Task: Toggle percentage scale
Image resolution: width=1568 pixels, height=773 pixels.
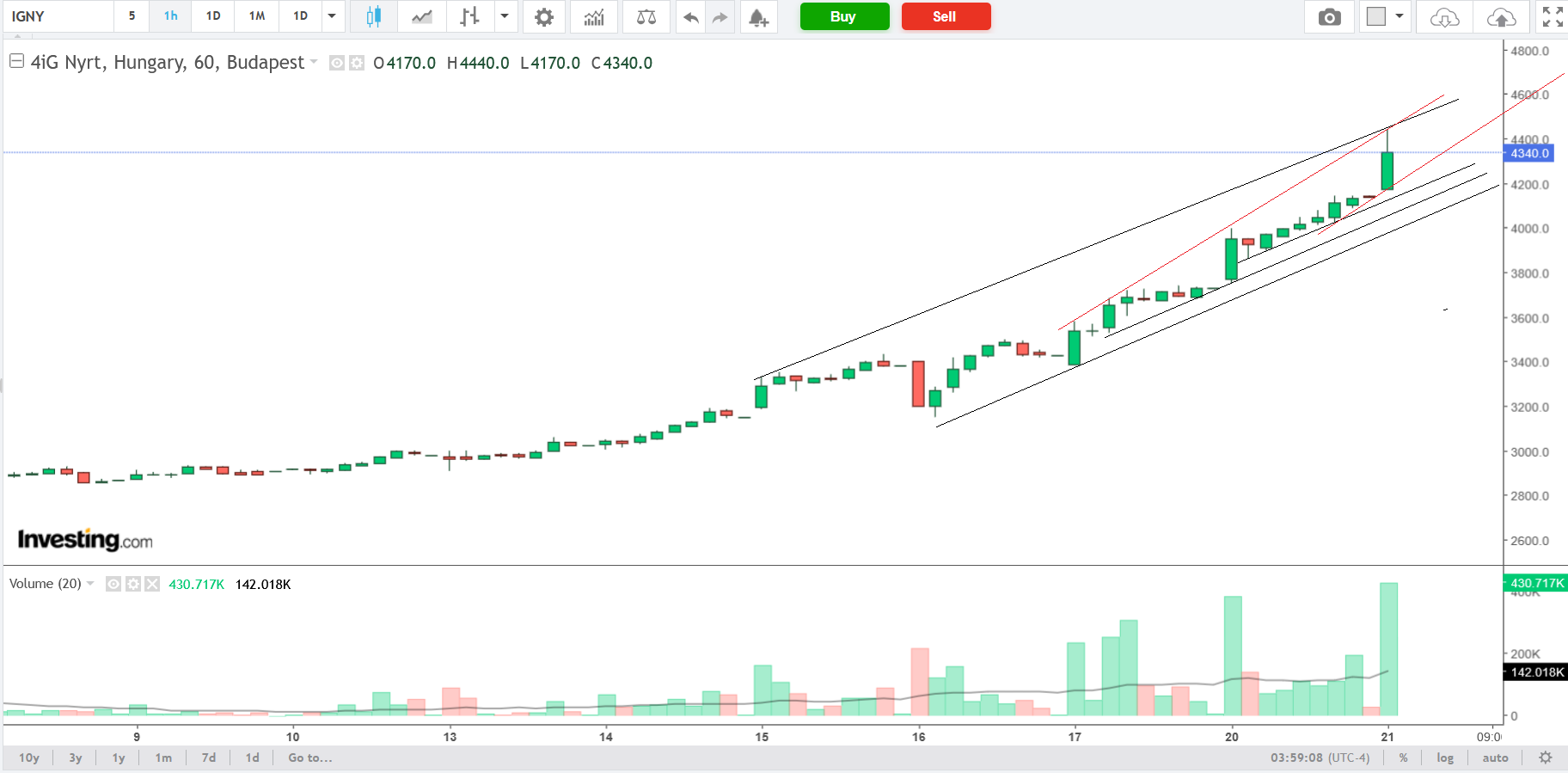Action: [1403, 758]
